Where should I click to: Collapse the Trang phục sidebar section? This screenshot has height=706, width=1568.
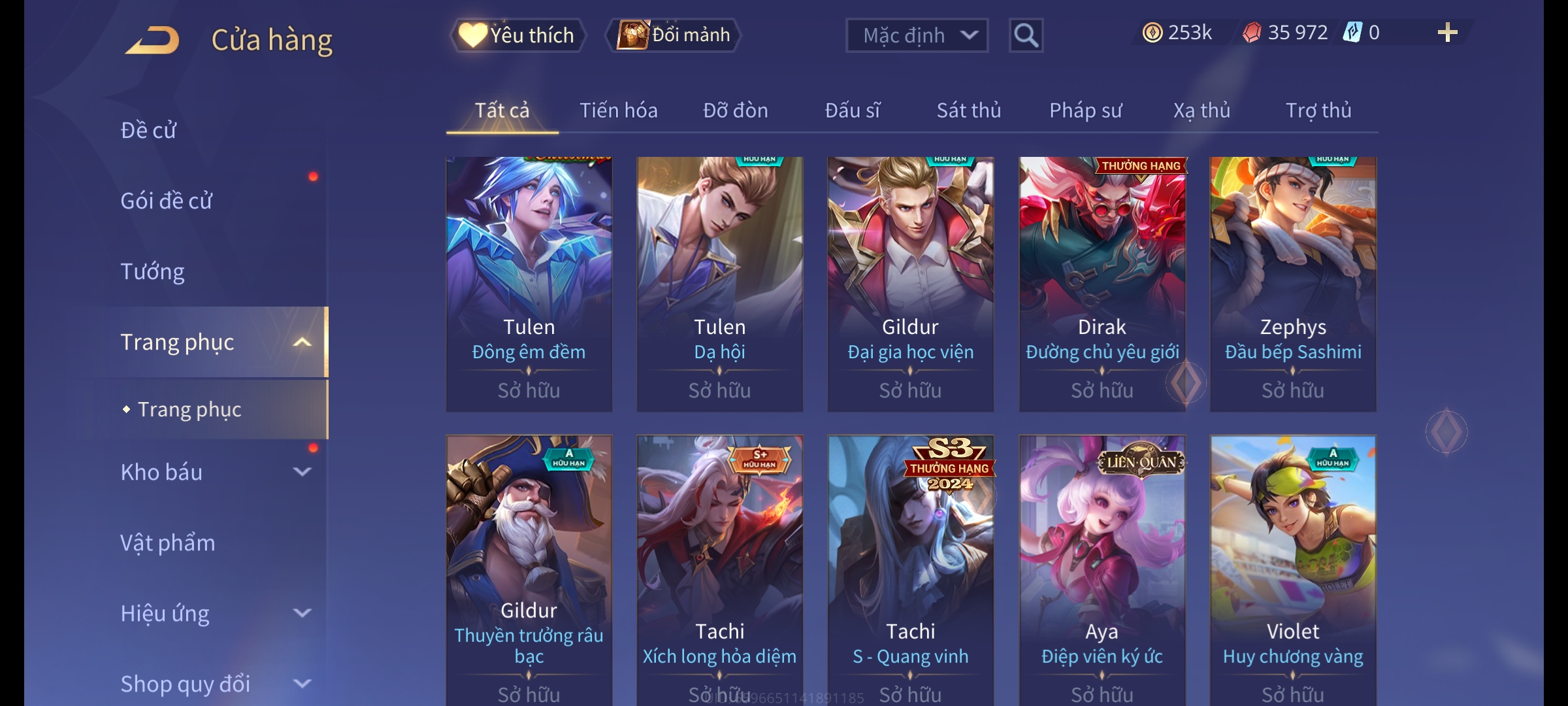[302, 343]
